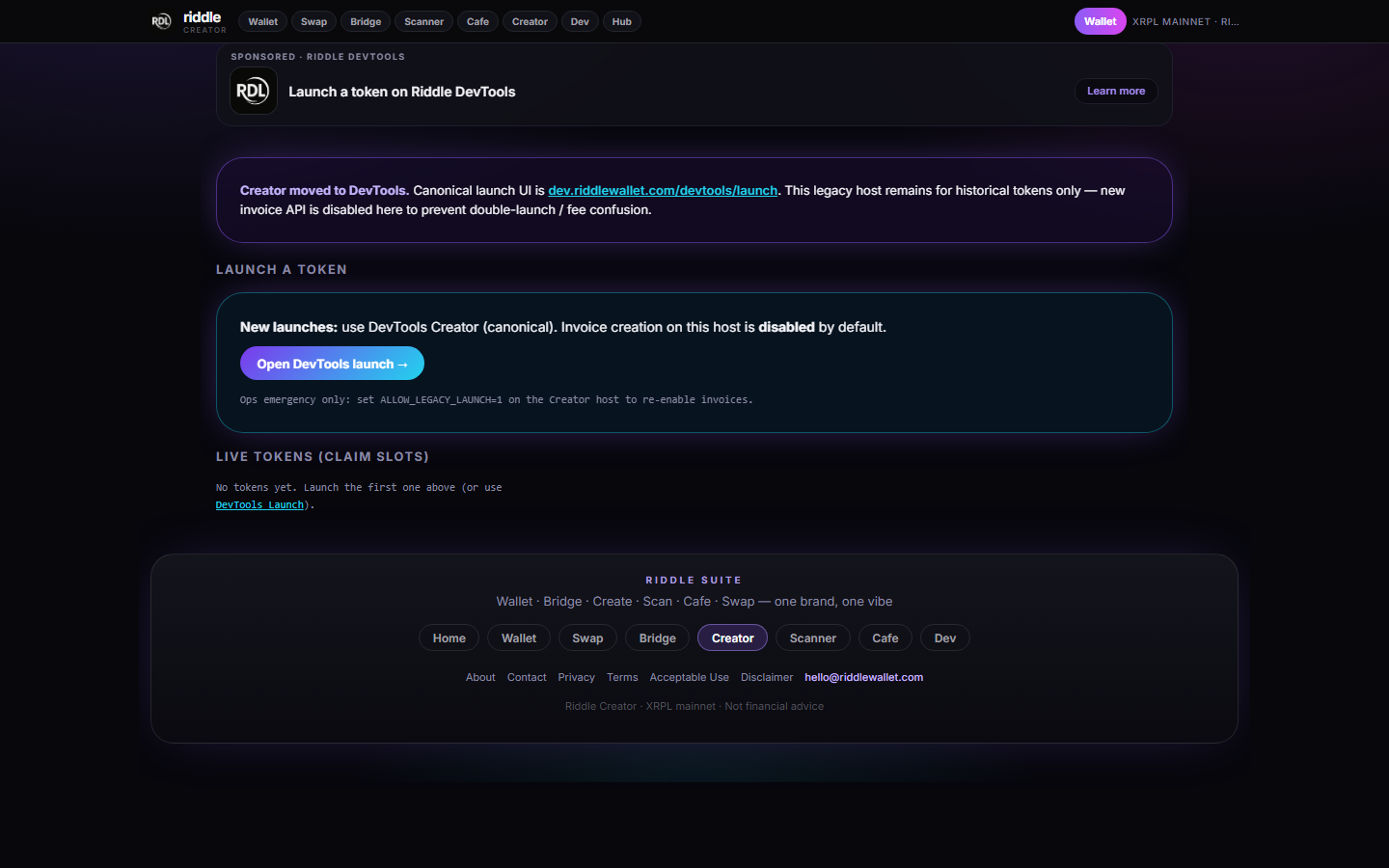Open the Privacy footer link
Viewport: 1389px width, 868px height.
577,678
